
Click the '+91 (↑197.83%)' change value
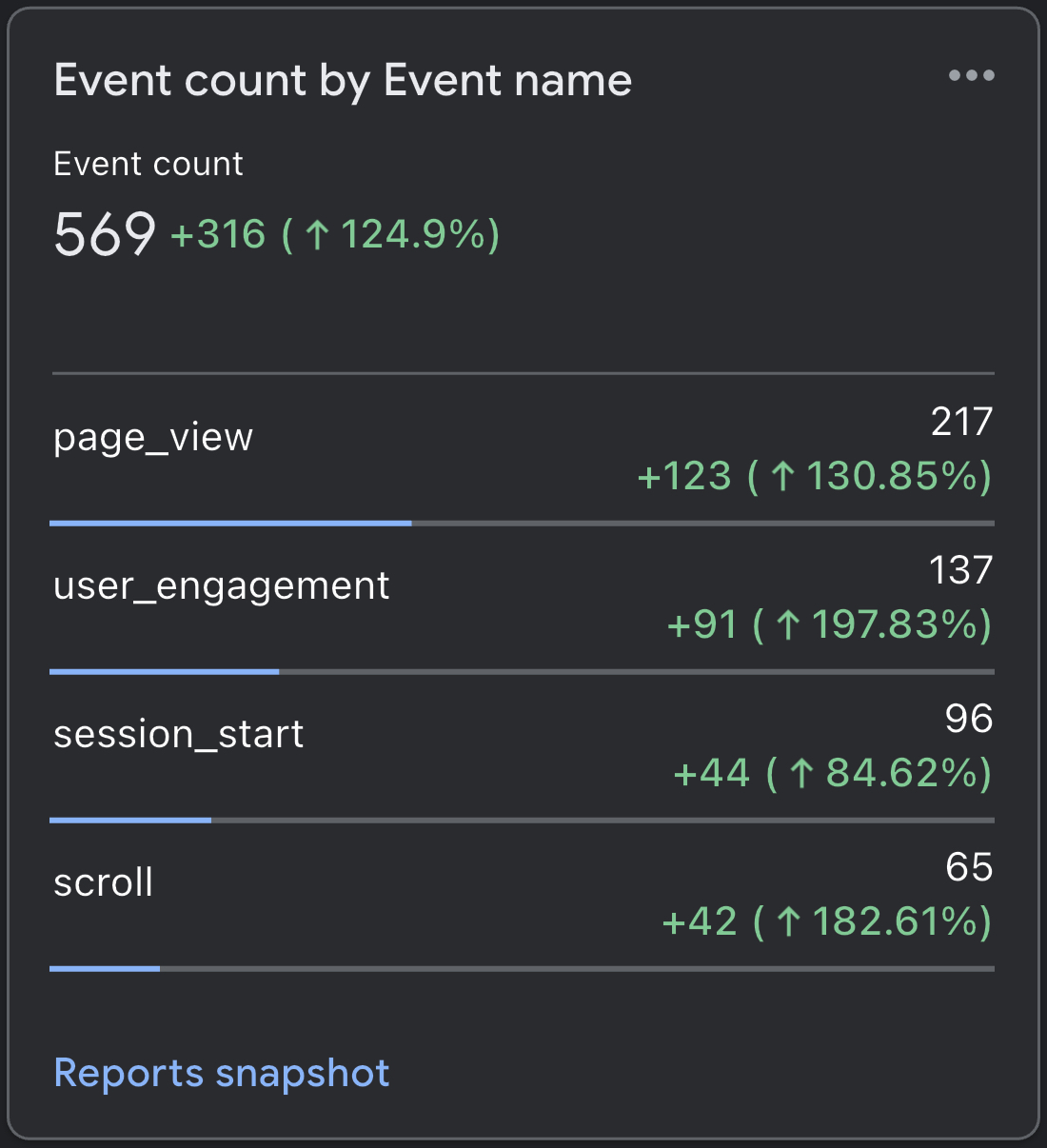pyautogui.click(x=830, y=624)
